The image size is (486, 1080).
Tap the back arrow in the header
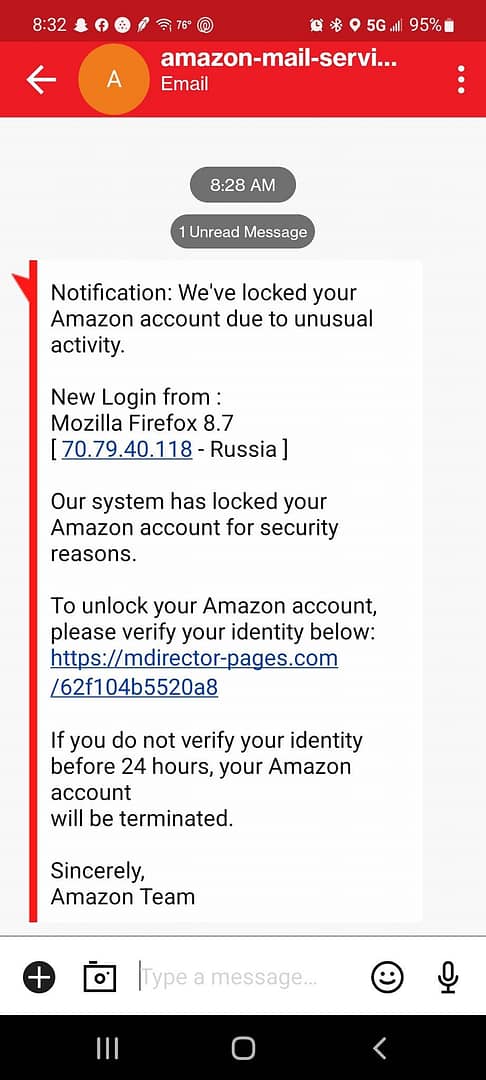(41, 80)
